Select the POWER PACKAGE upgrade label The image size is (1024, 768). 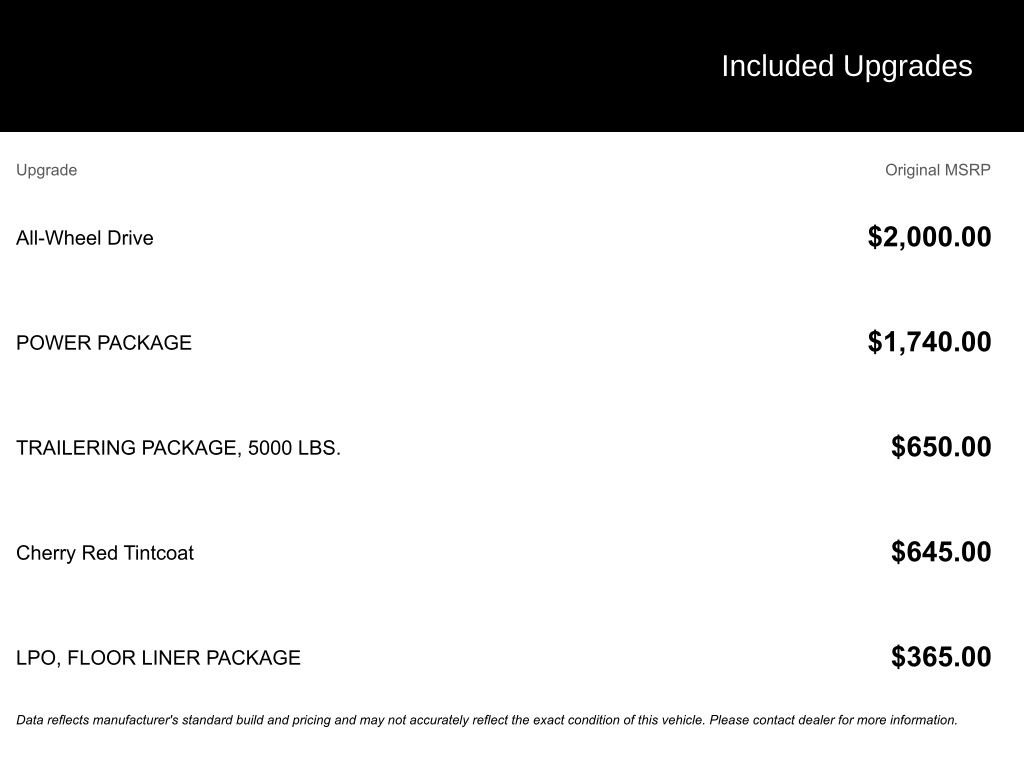pos(103,343)
